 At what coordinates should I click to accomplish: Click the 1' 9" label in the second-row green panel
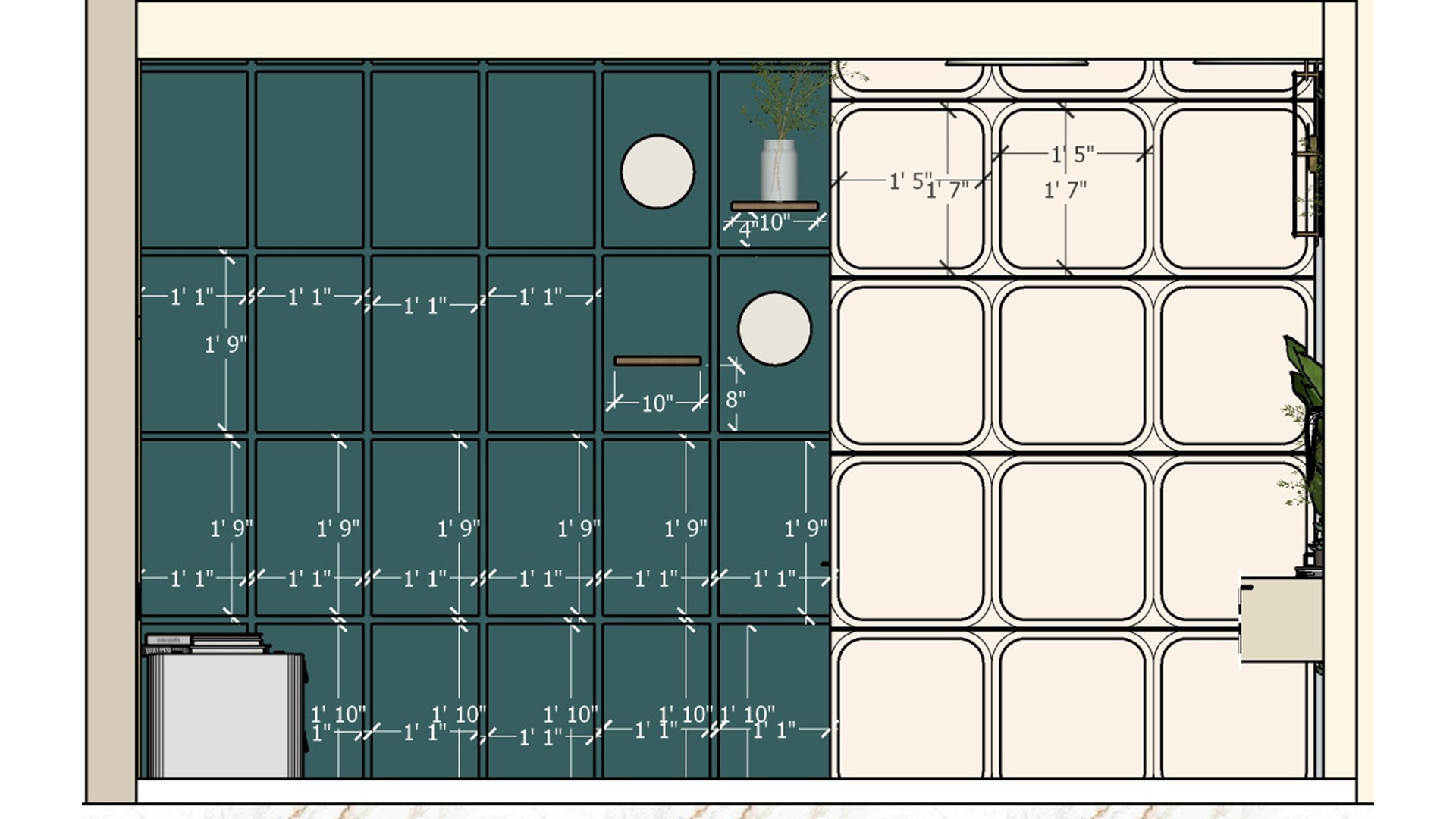tap(226, 345)
